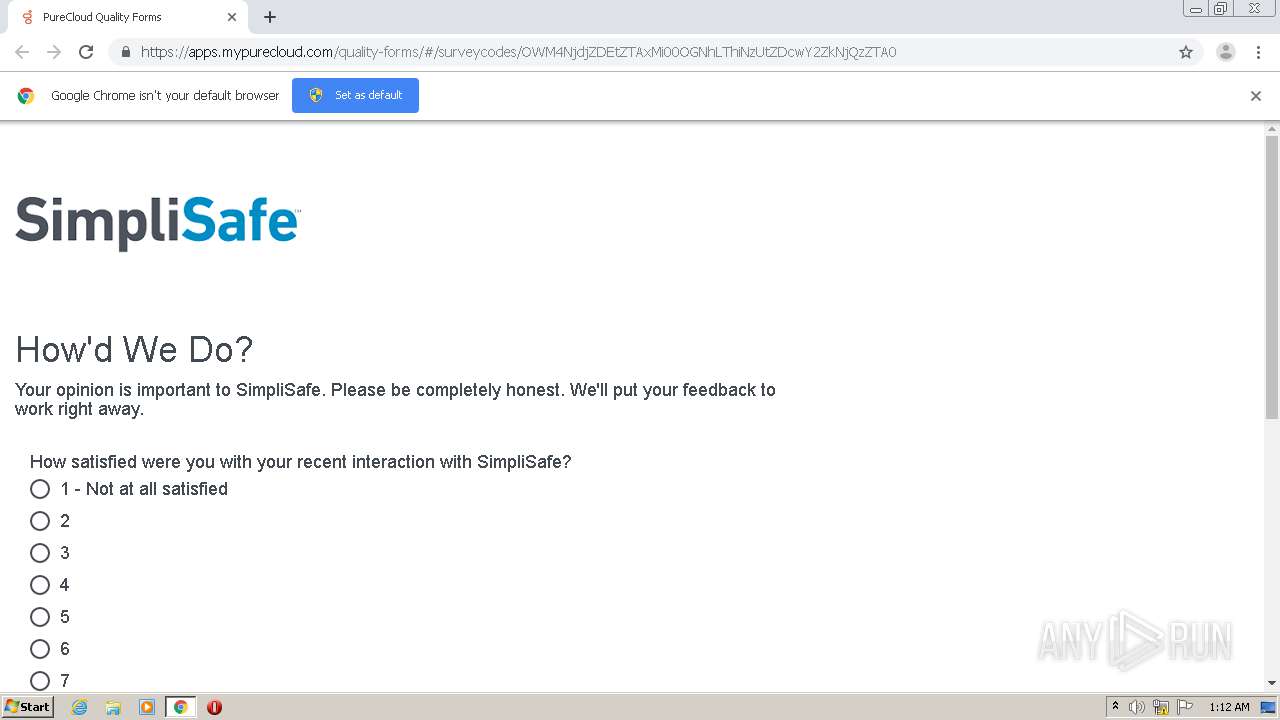Choose satisfaction rating 2

[x=40, y=521]
